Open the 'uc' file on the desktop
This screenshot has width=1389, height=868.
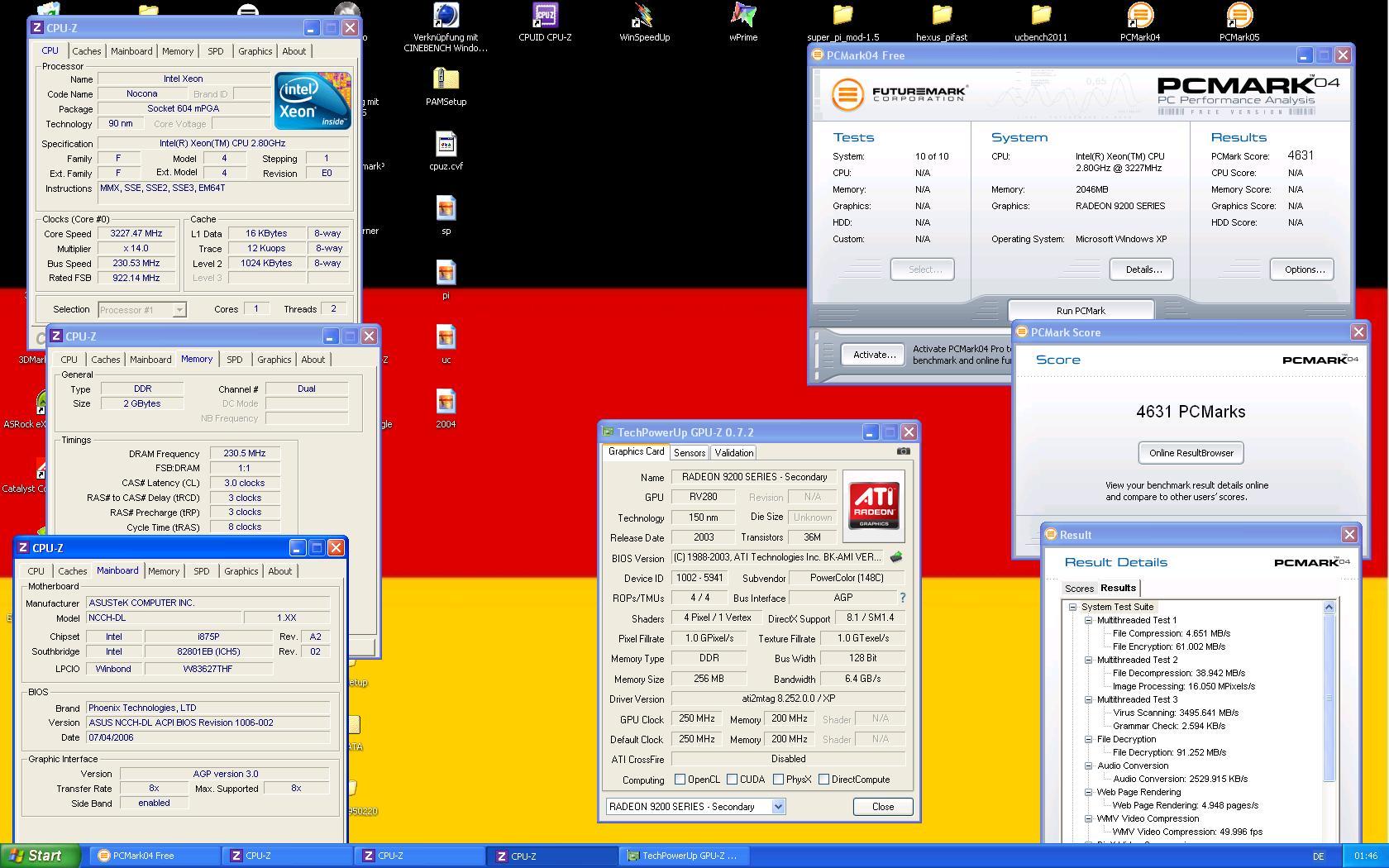[x=446, y=345]
